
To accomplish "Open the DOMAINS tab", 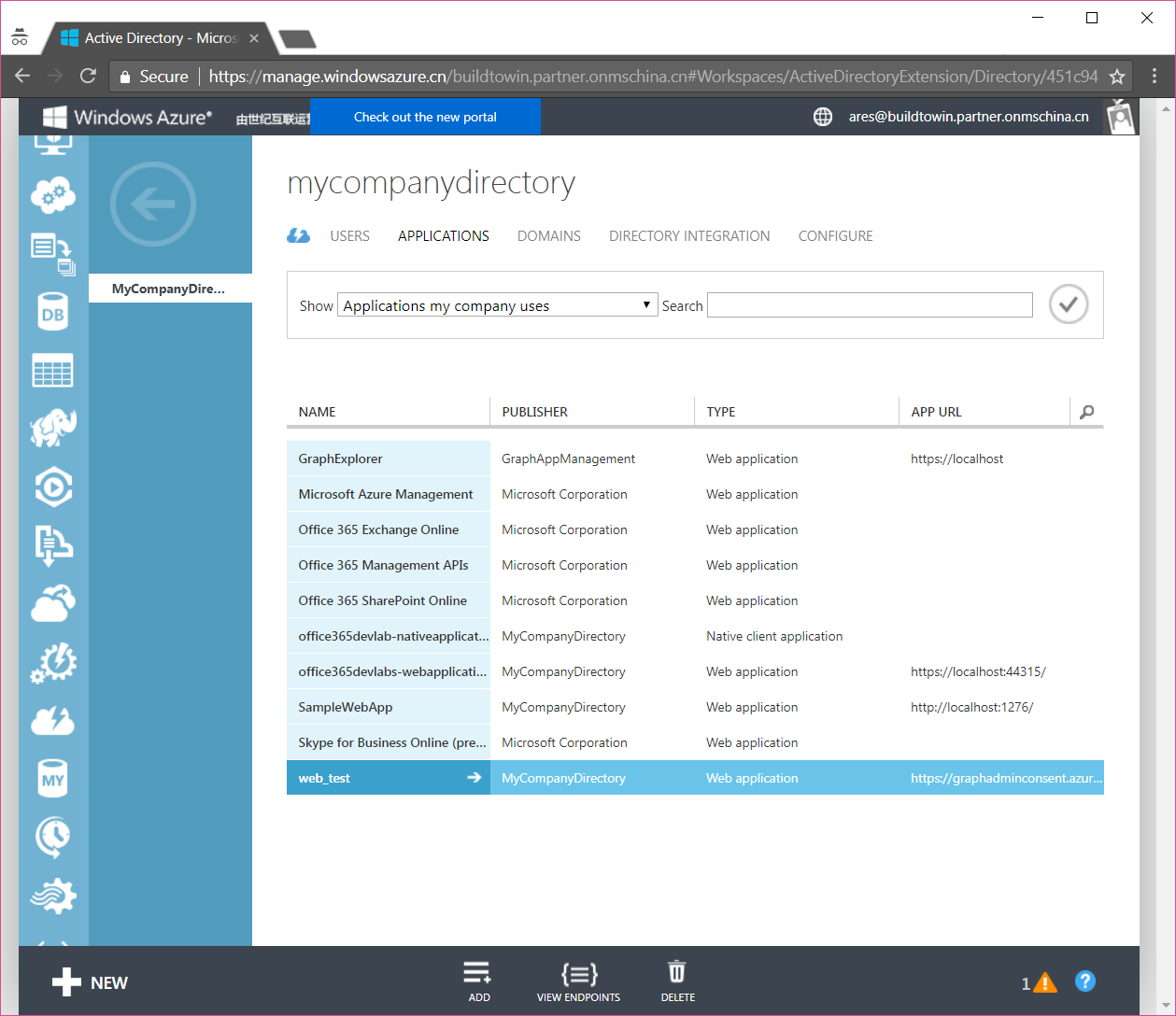I will [x=548, y=235].
